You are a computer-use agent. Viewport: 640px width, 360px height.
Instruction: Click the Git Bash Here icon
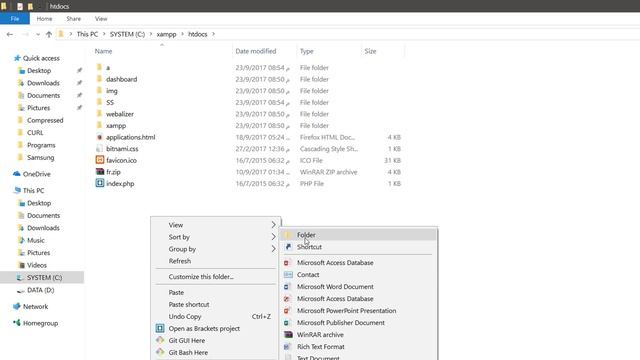pyautogui.click(x=160, y=352)
